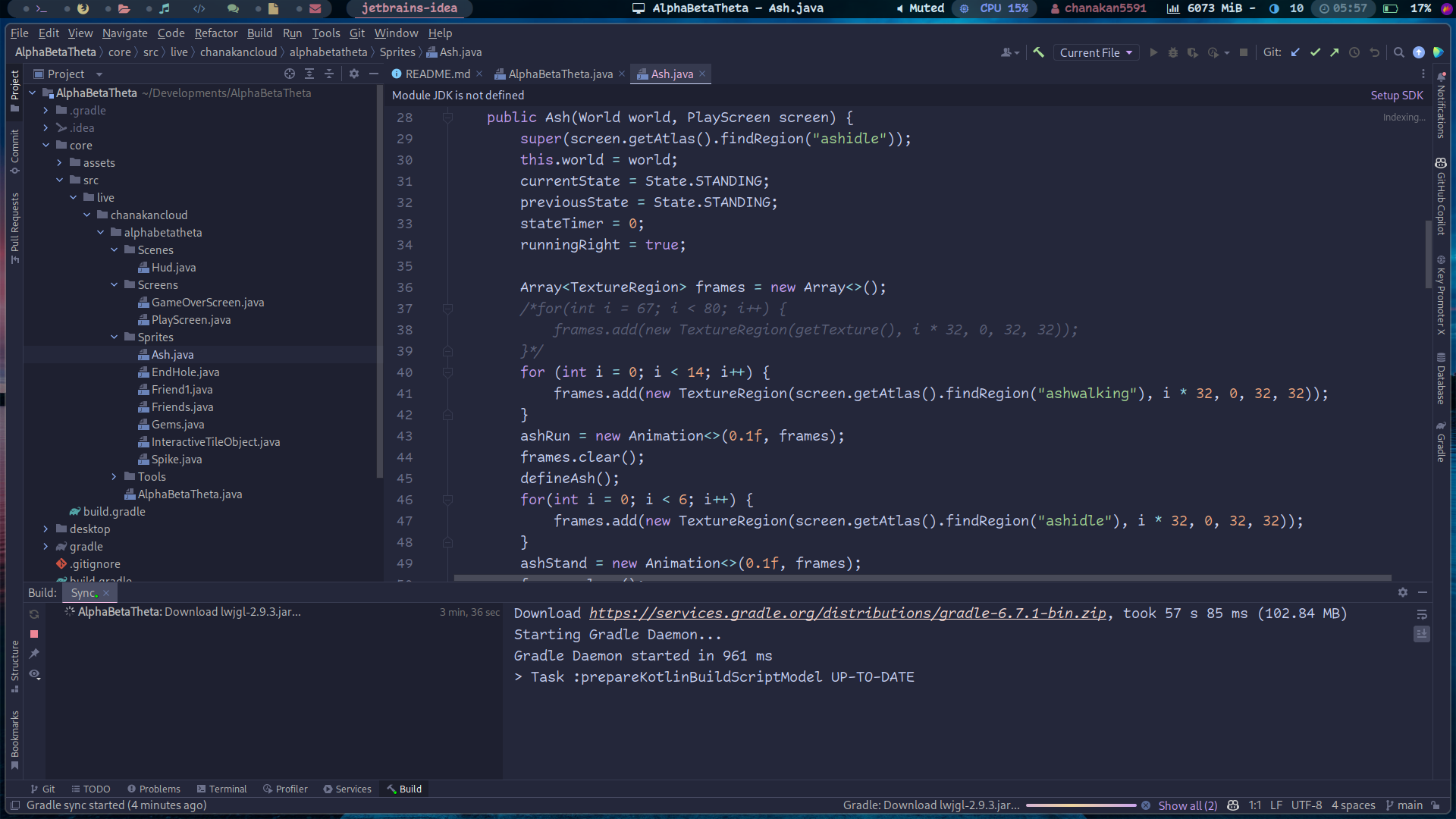
Task: Click Git update project arrow icon
Action: [x=1295, y=52]
